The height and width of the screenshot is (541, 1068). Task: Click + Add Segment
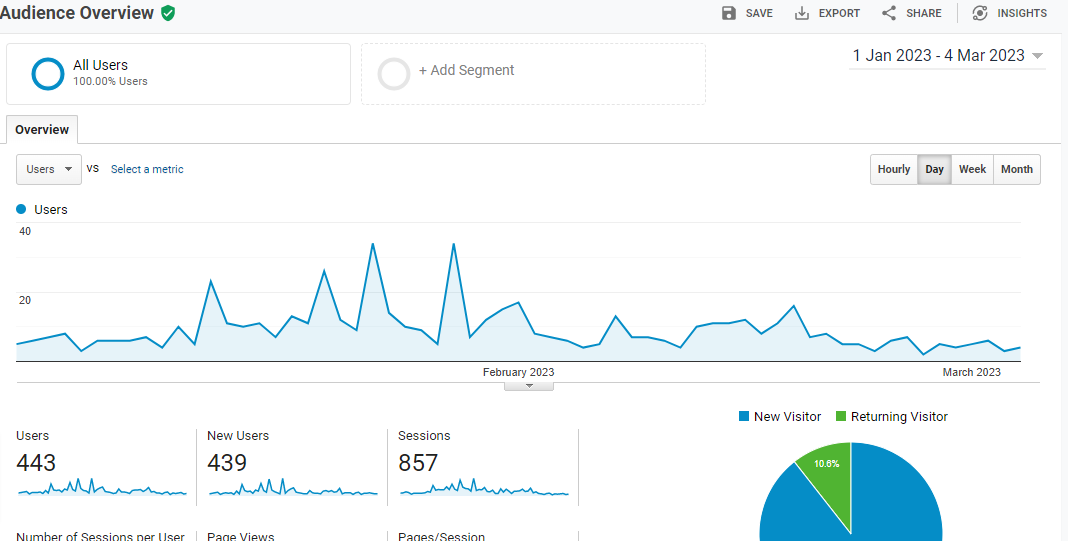click(x=466, y=70)
